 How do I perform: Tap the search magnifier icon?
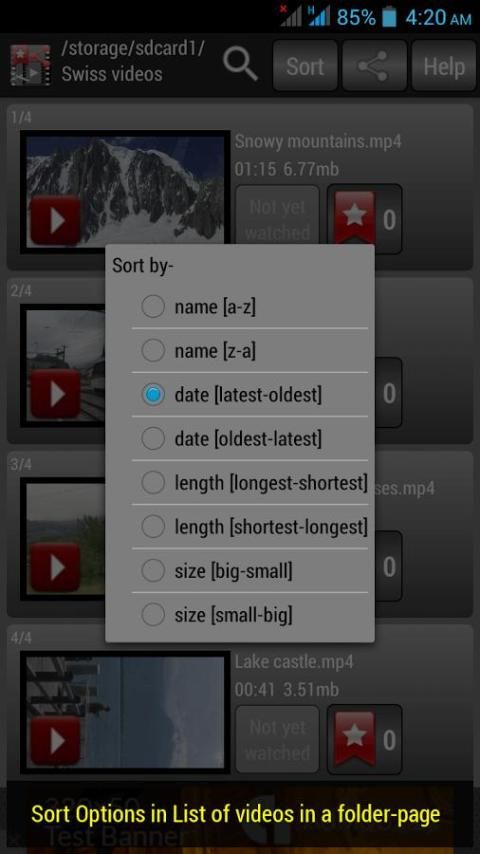coord(240,66)
